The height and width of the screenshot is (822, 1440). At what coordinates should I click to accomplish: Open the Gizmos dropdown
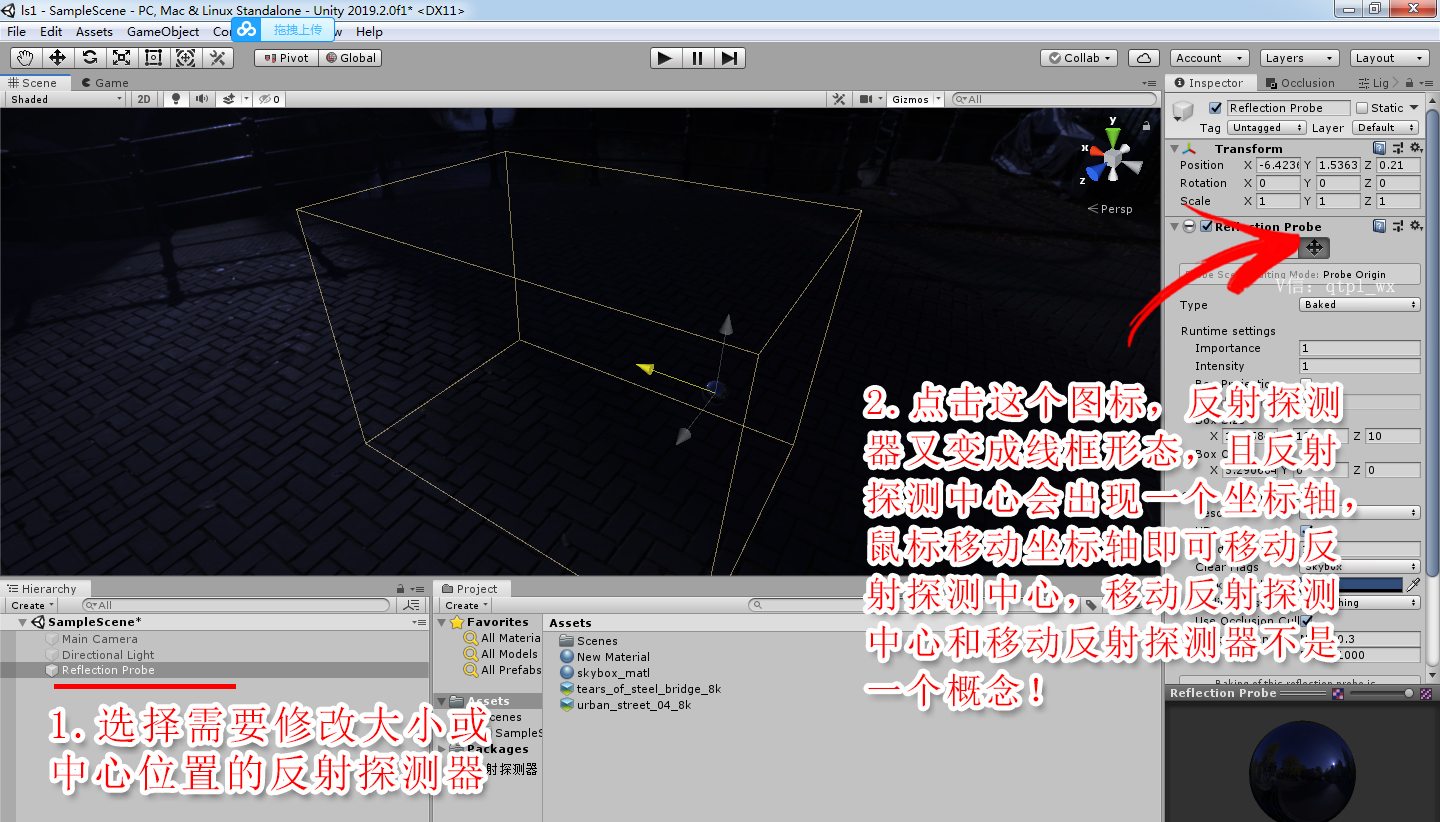915,99
